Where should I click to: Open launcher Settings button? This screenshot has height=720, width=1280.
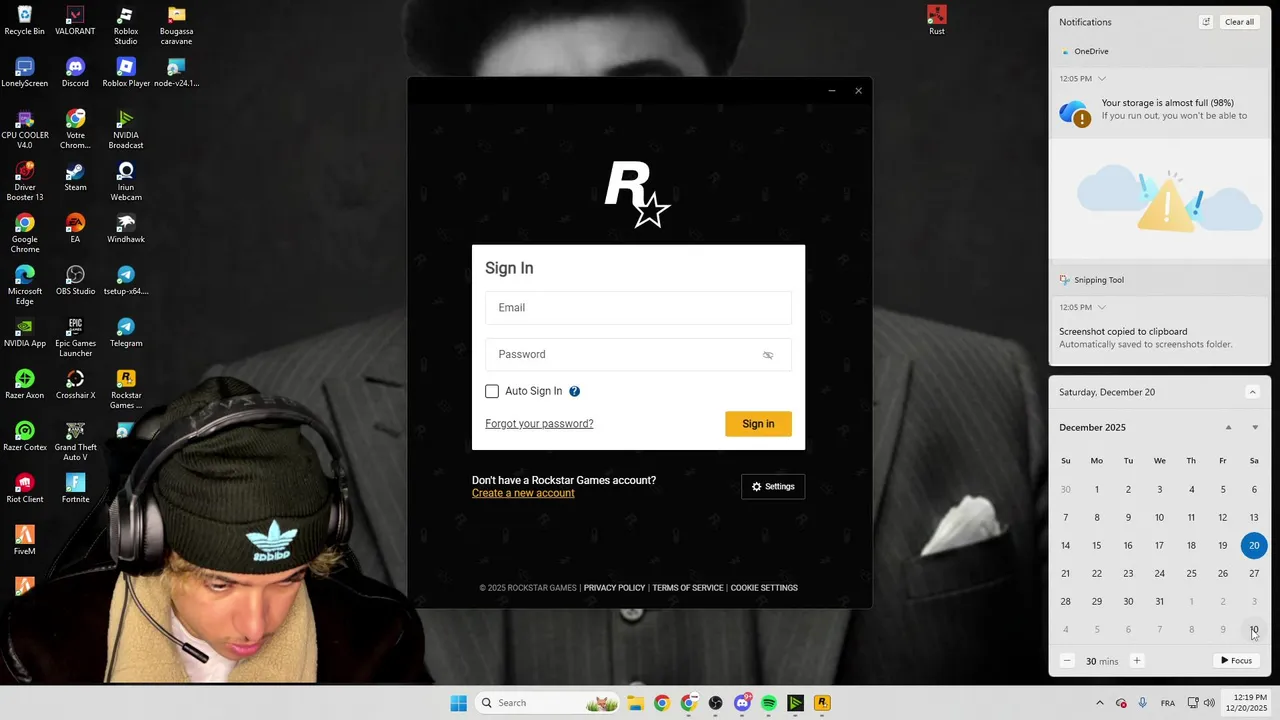773,487
